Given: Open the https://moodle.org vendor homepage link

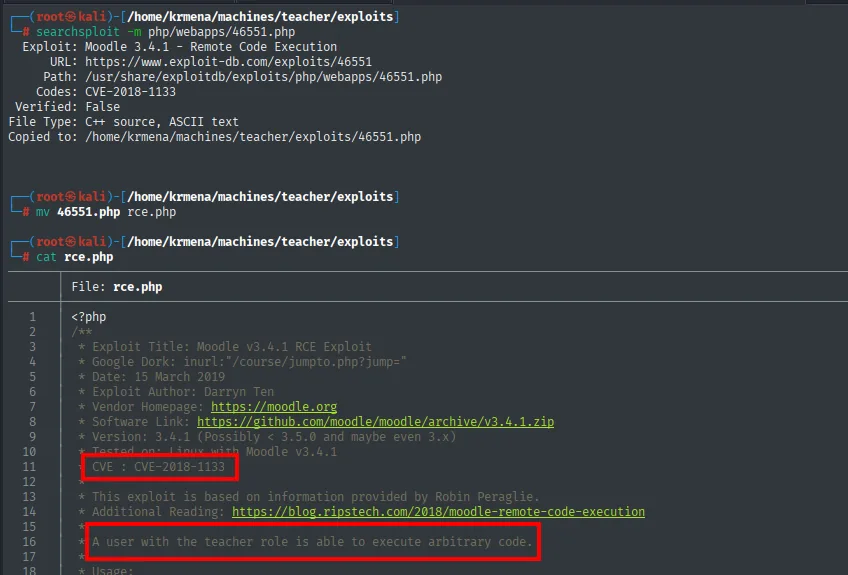Looking at the screenshot, I should tap(274, 407).
